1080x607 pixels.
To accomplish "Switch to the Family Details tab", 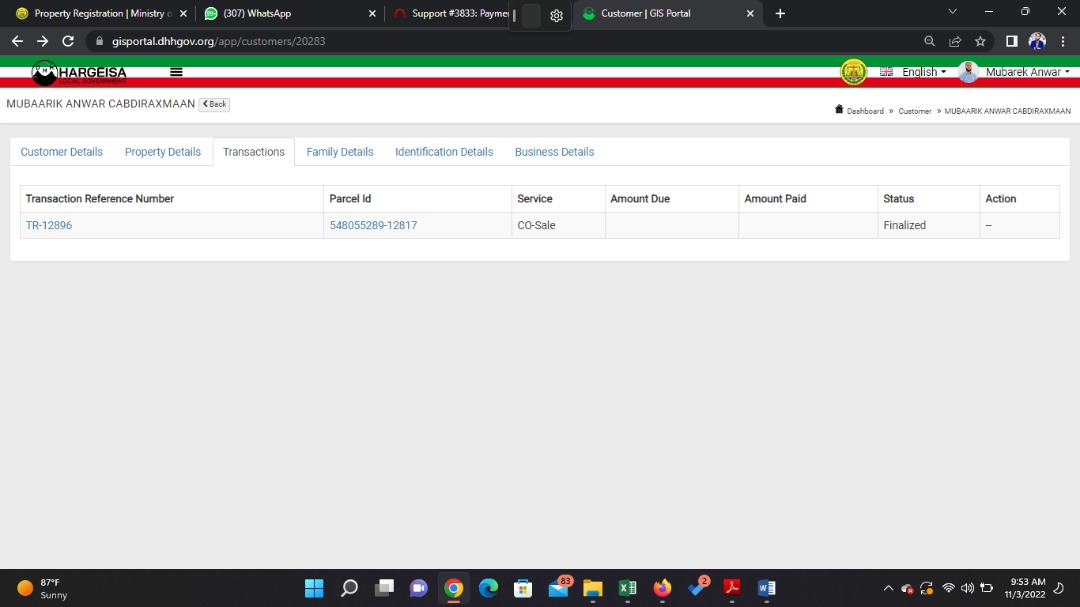I will (x=340, y=152).
